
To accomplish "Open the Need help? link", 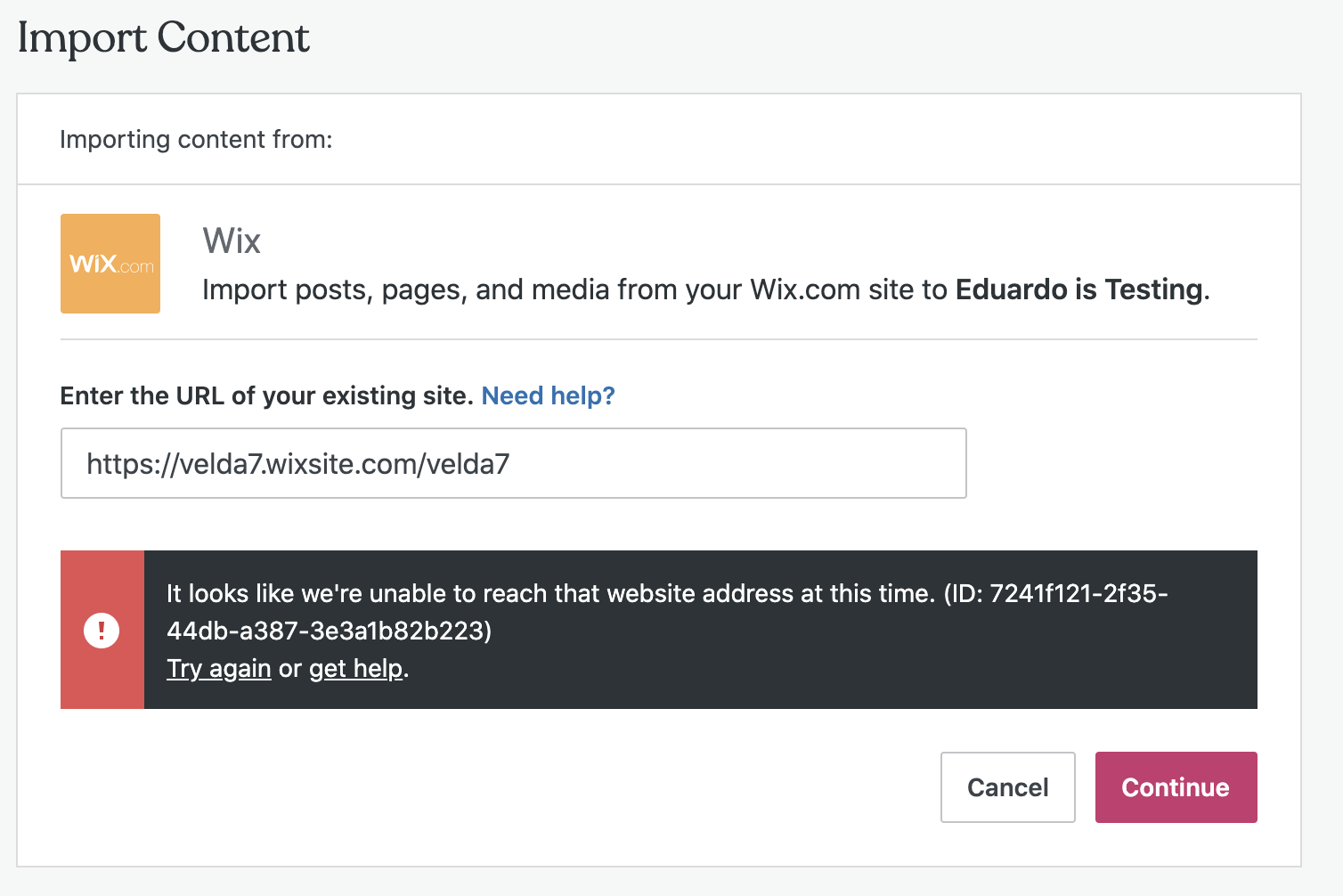I will [x=548, y=395].
